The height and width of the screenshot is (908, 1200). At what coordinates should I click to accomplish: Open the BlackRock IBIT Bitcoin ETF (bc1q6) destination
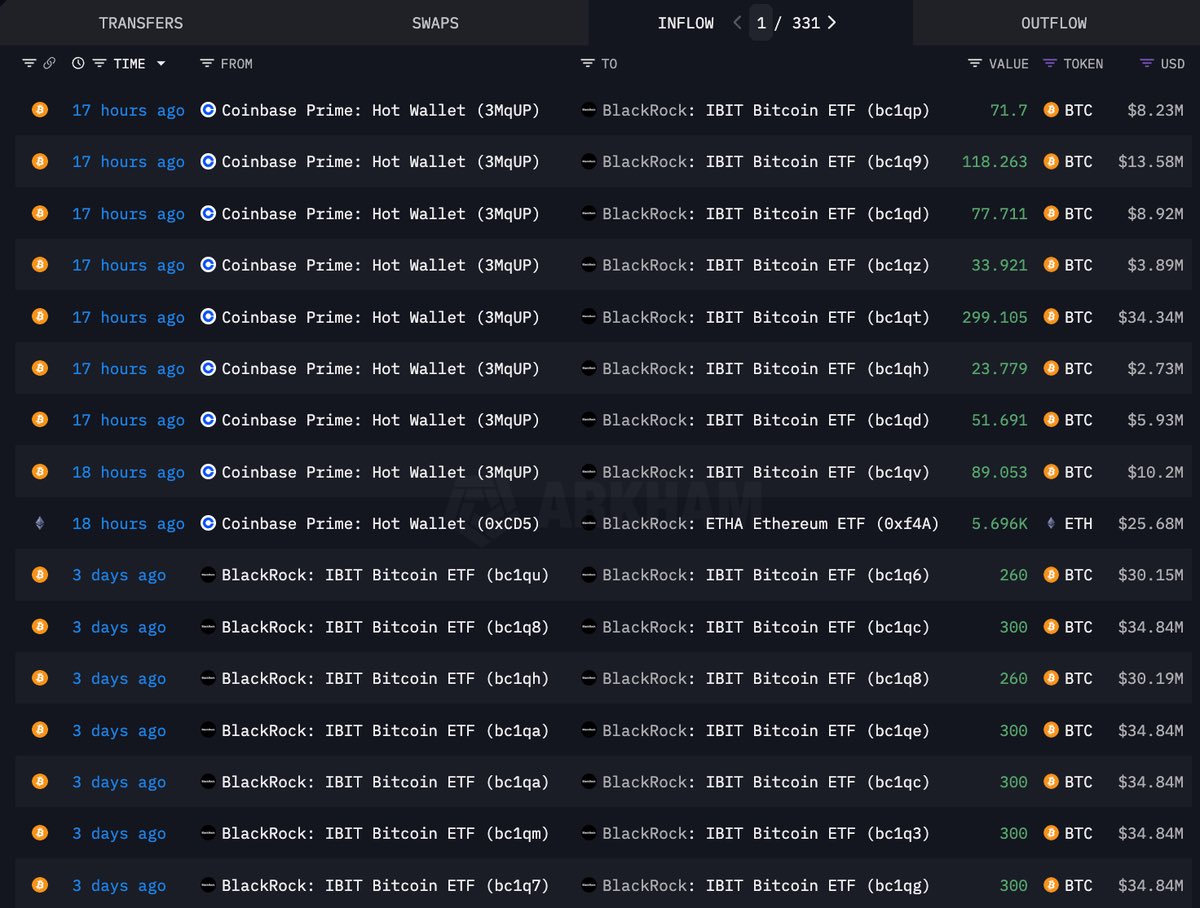click(766, 575)
